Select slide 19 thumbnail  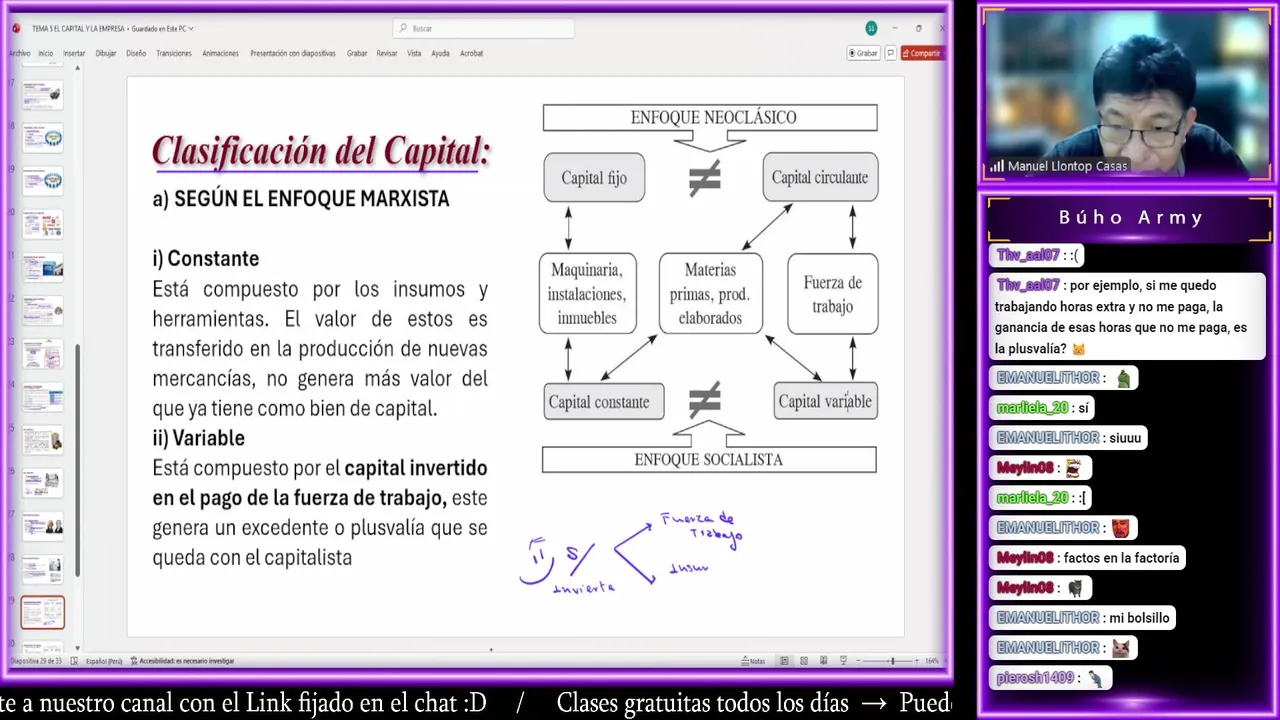pyautogui.click(x=43, y=180)
